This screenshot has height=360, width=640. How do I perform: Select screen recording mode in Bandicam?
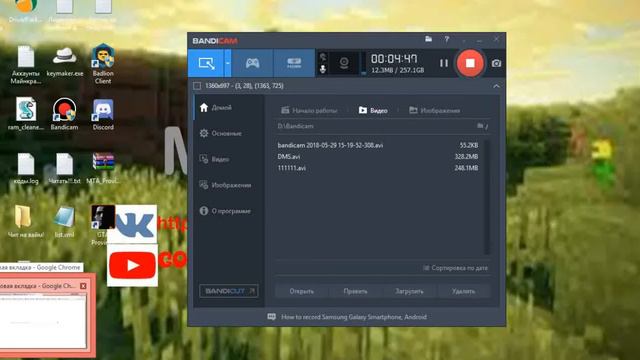pyautogui.click(x=206, y=63)
